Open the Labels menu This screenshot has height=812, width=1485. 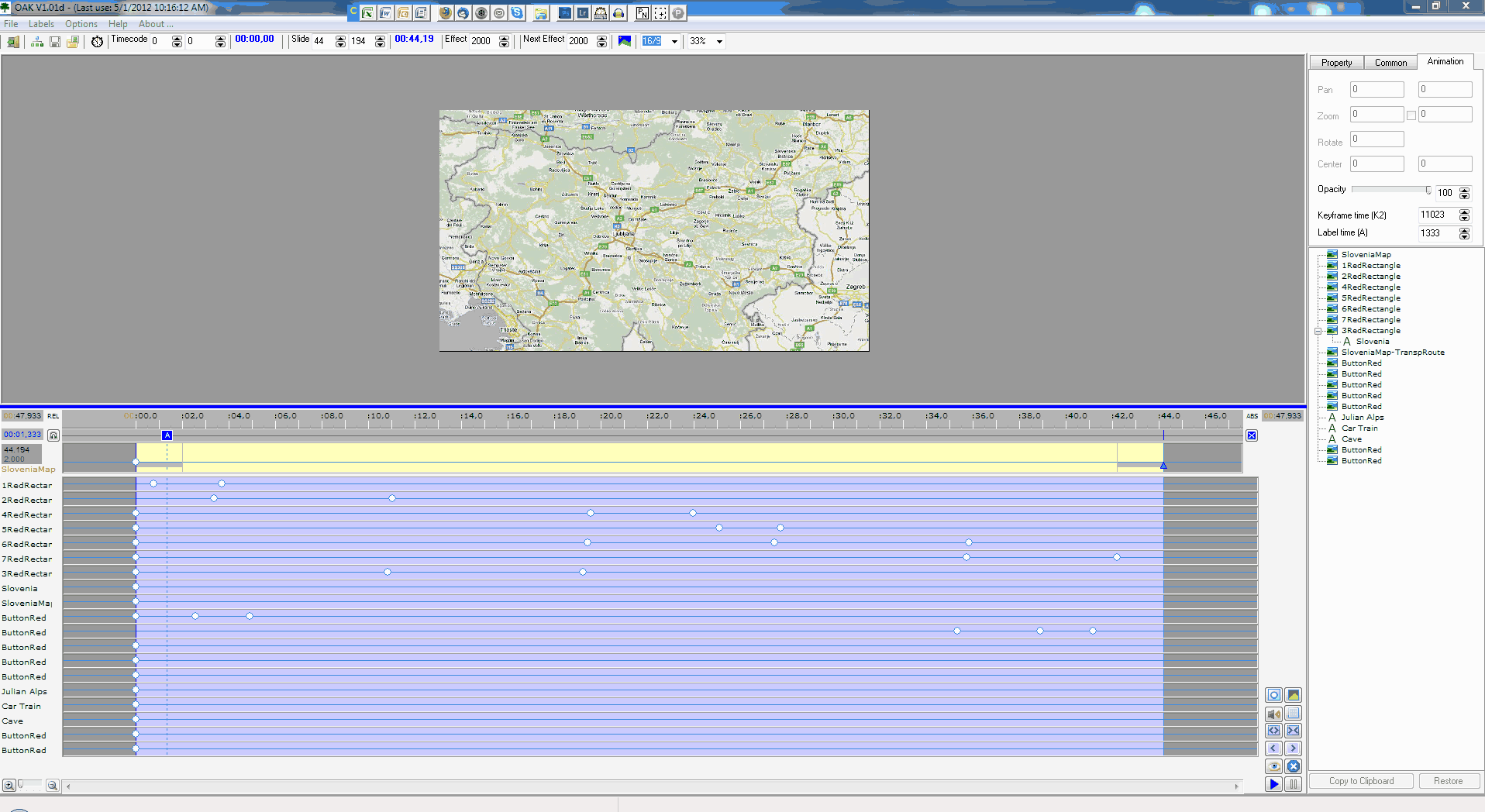(41, 24)
